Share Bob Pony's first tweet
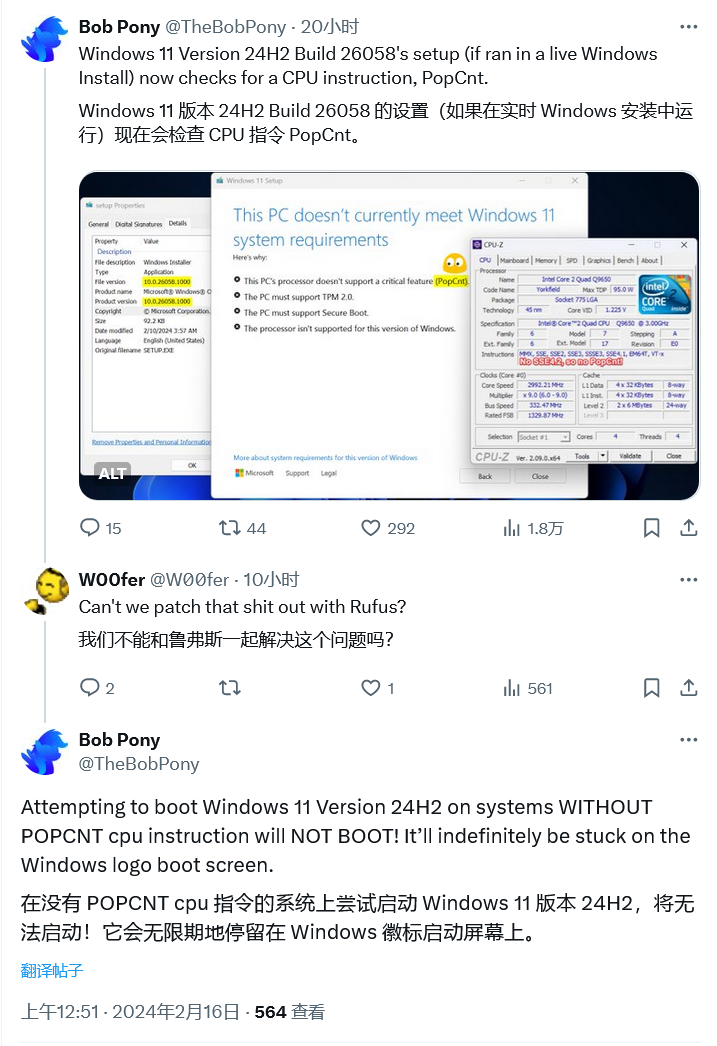This screenshot has height=1046, width=717. 689,528
